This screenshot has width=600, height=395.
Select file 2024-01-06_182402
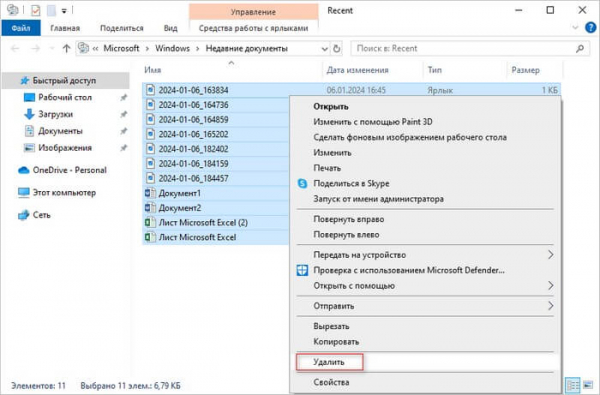pyautogui.click(x=193, y=149)
